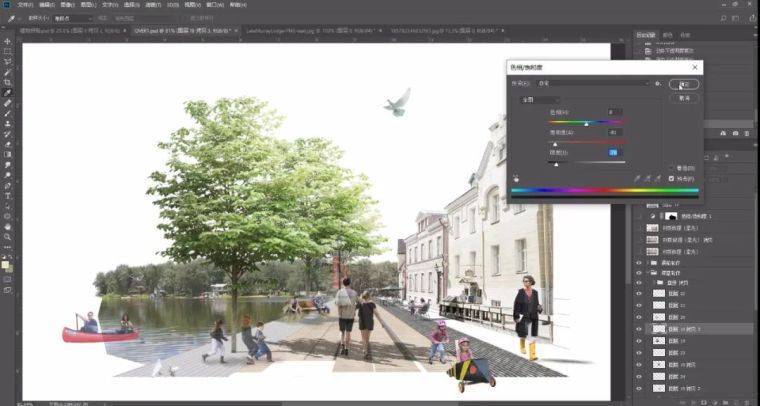
Task: Open the 图层(L) menu
Action: pos(88,5)
